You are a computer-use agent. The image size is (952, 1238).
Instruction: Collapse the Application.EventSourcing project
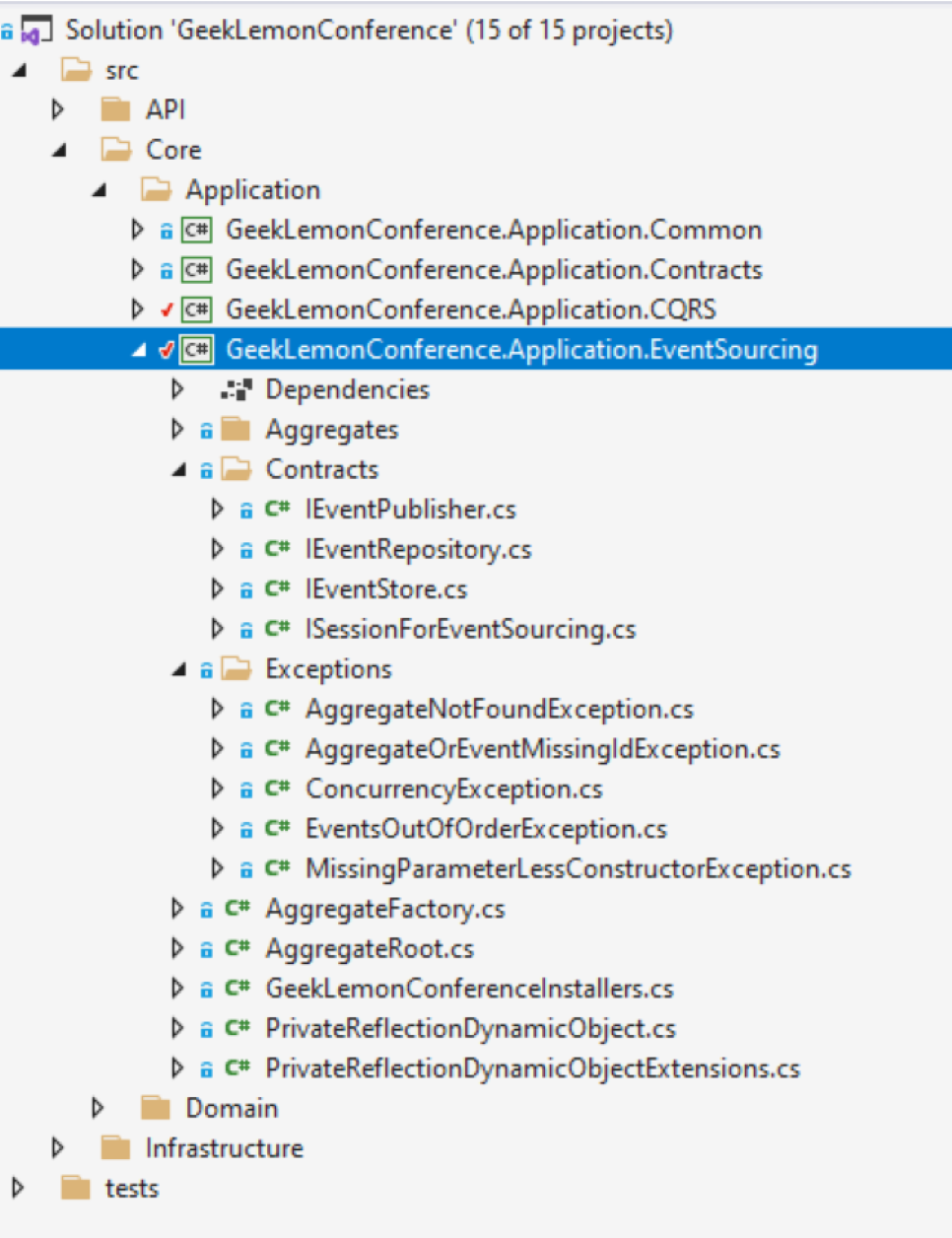coord(139,351)
